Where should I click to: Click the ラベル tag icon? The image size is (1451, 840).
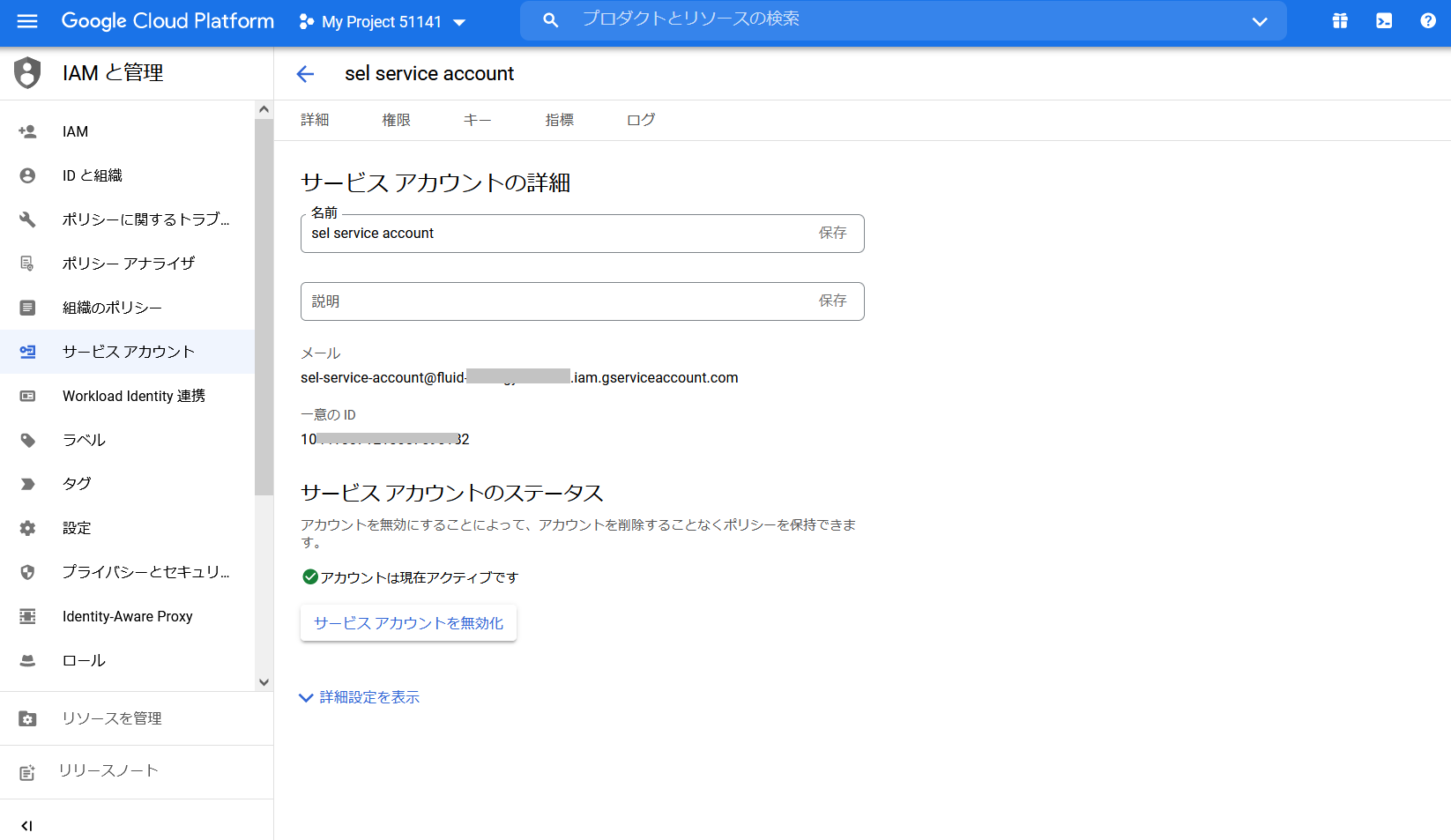[27, 440]
